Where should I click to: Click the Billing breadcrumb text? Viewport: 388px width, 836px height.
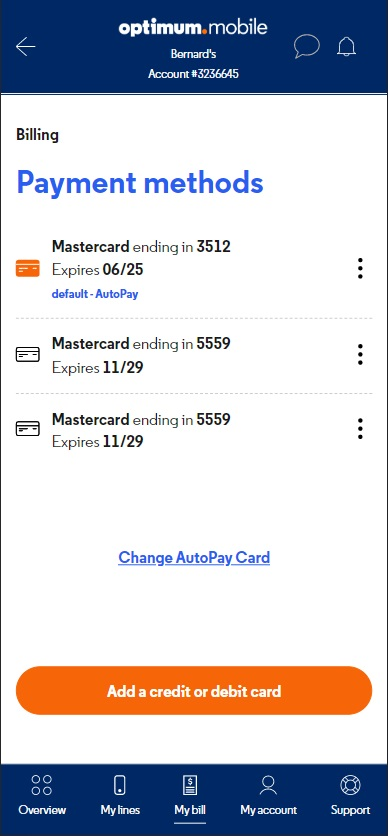(x=37, y=135)
